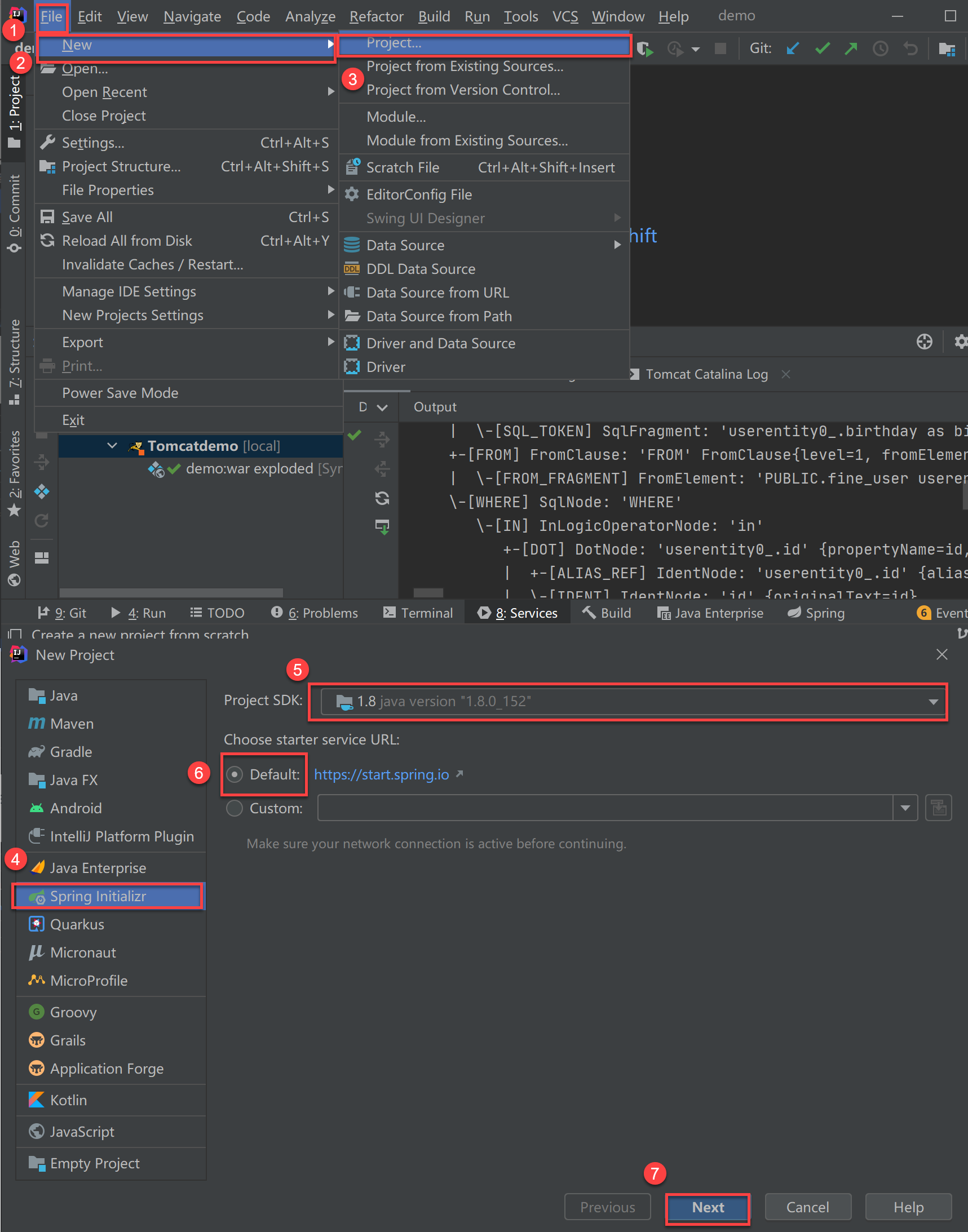The width and height of the screenshot is (968, 1232).
Task: Choose Scratch File in the New submenu
Action: point(485,167)
